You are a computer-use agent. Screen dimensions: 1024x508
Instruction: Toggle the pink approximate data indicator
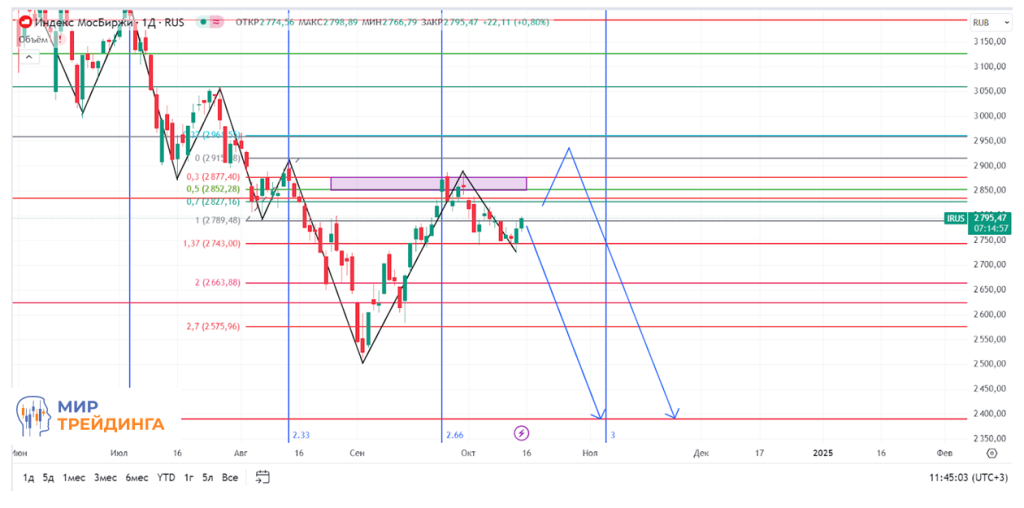point(217,21)
